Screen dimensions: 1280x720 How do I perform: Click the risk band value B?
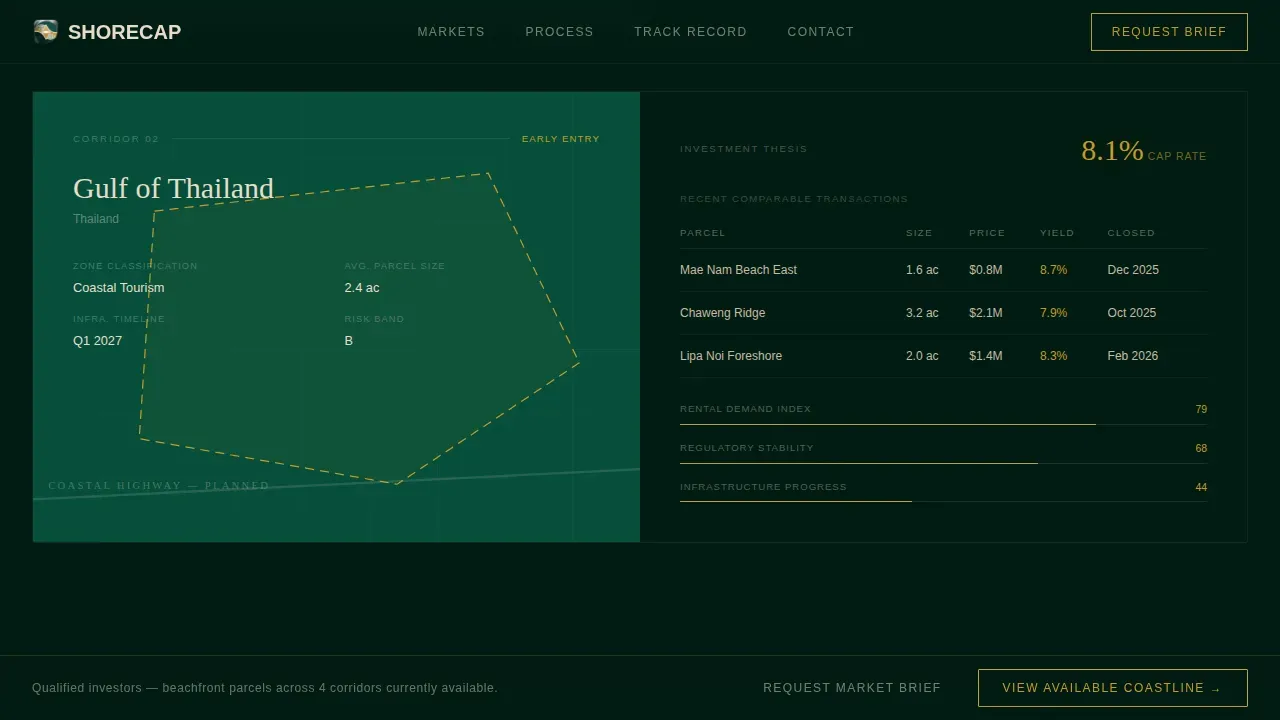pyautogui.click(x=349, y=341)
